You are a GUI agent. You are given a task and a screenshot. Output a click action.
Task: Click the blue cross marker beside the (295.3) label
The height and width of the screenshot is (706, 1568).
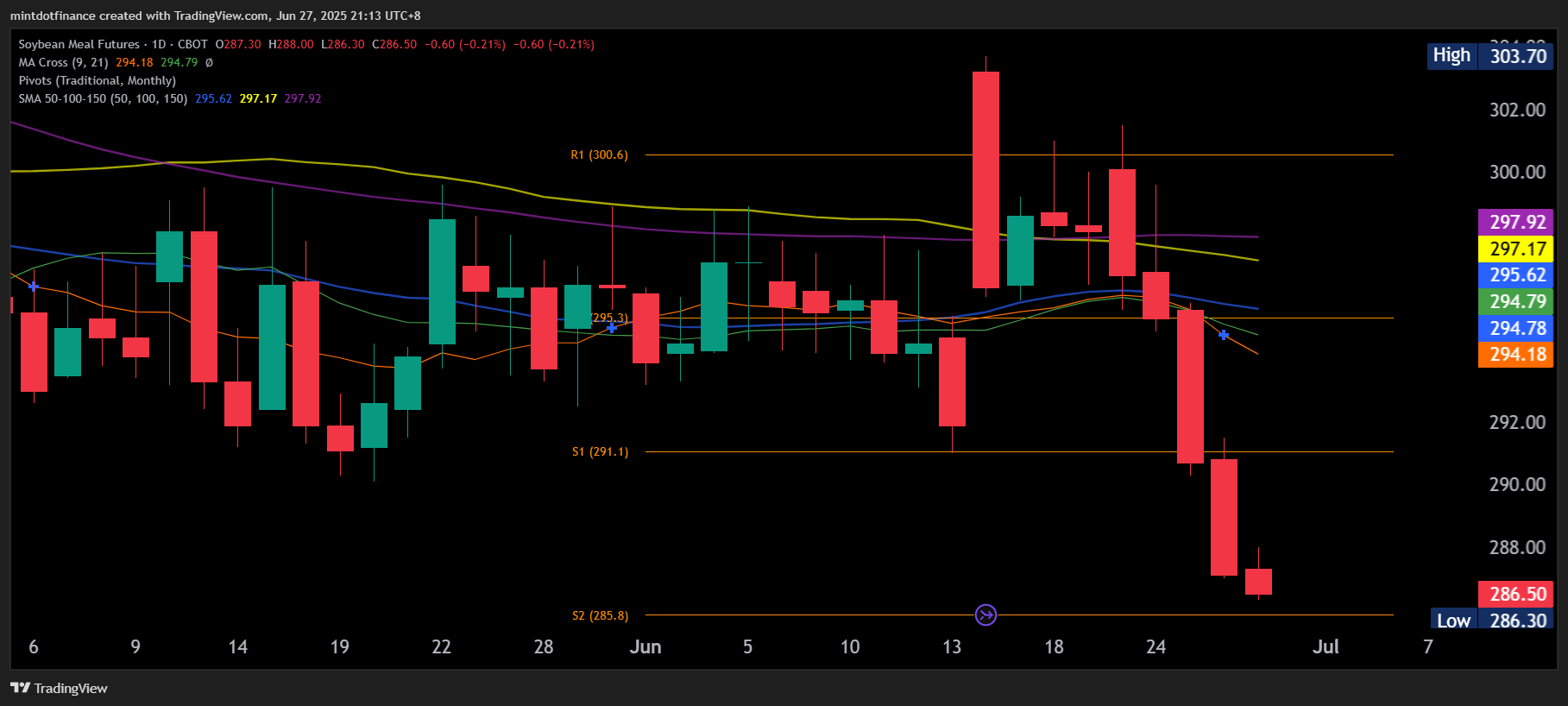612,327
